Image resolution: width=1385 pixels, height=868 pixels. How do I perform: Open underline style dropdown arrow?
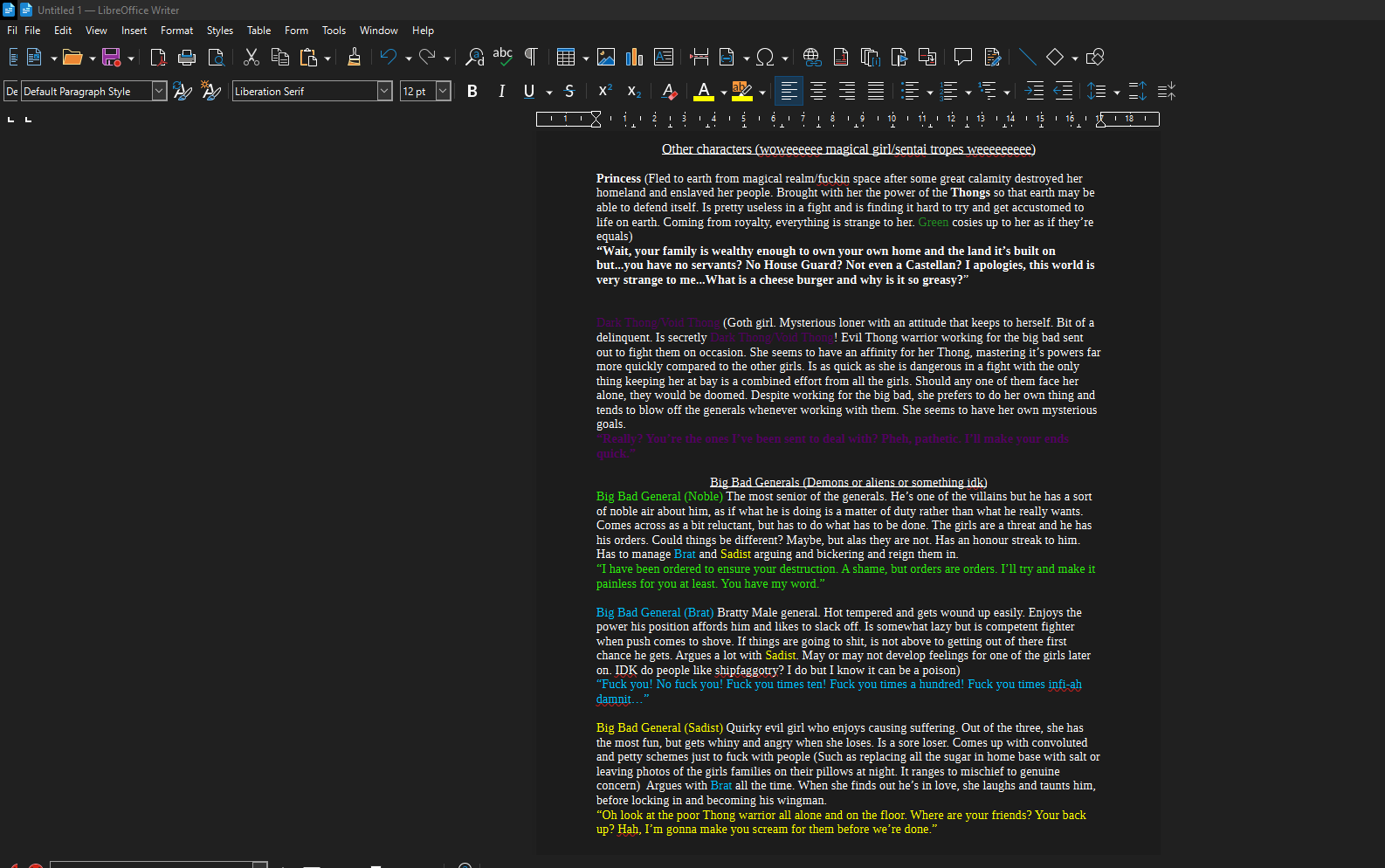pos(549,92)
